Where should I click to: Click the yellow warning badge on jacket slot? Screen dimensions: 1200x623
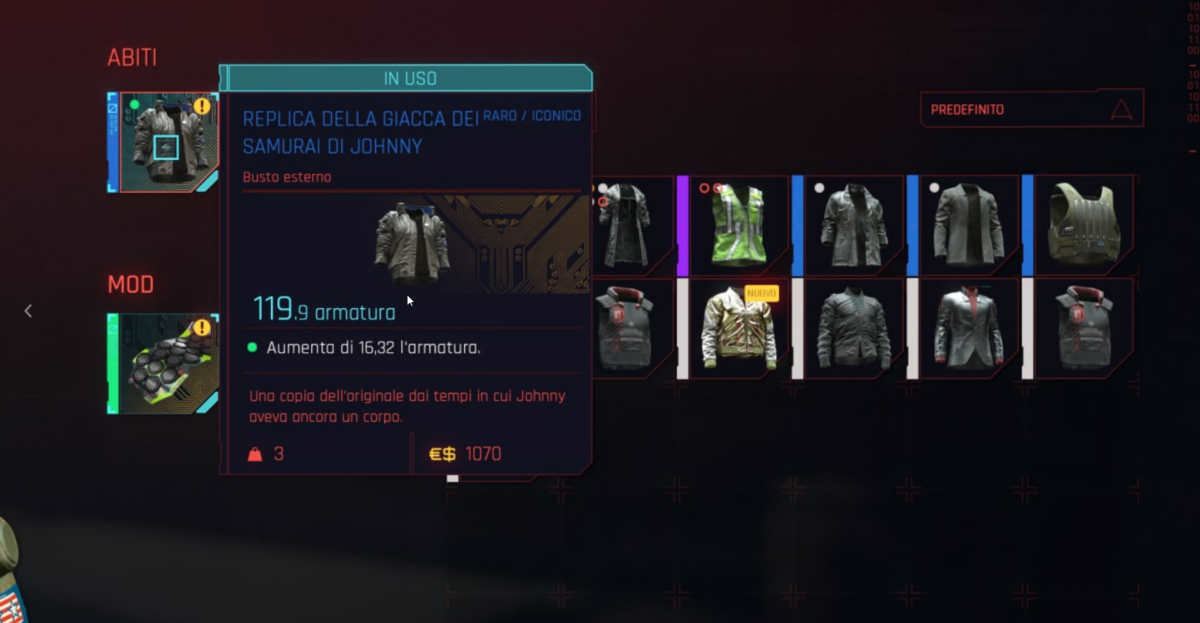pyautogui.click(x=203, y=105)
